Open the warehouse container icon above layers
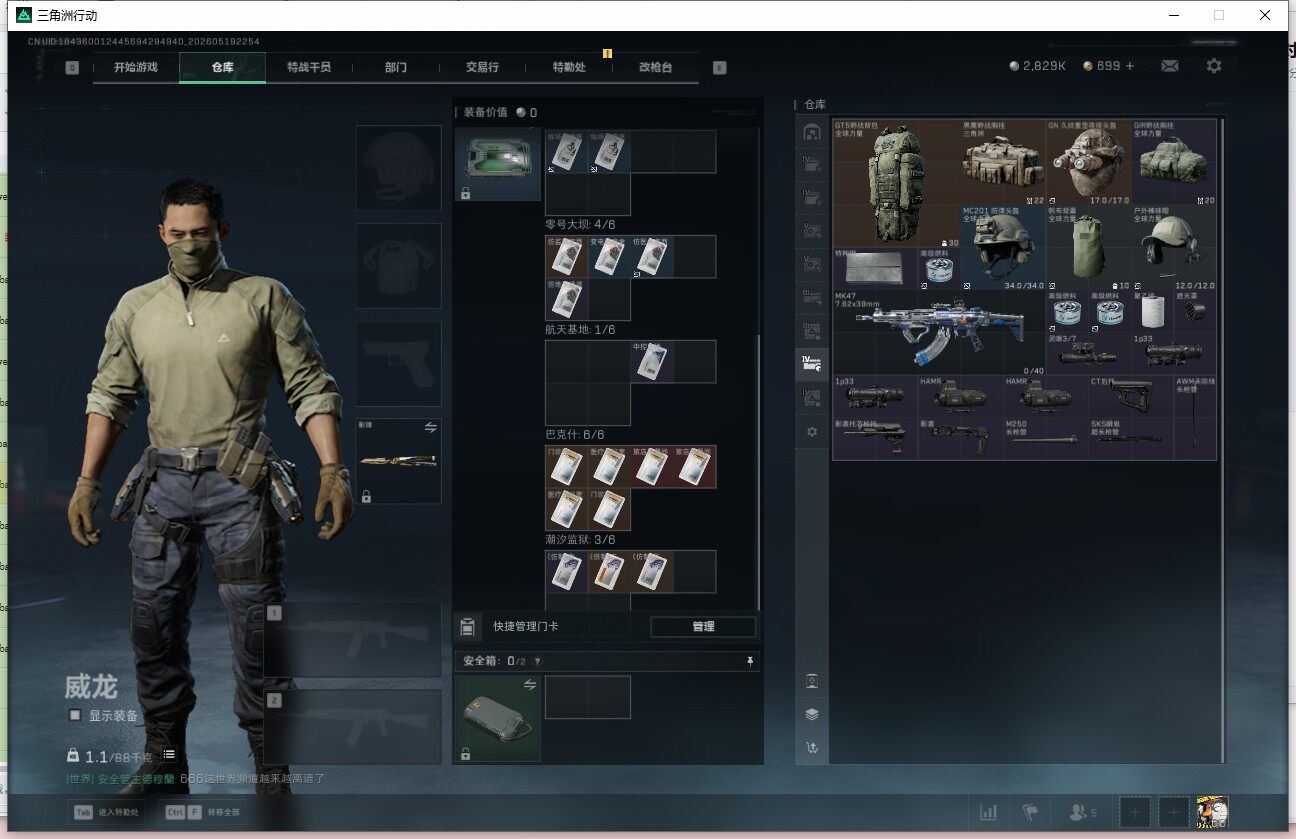 812,681
